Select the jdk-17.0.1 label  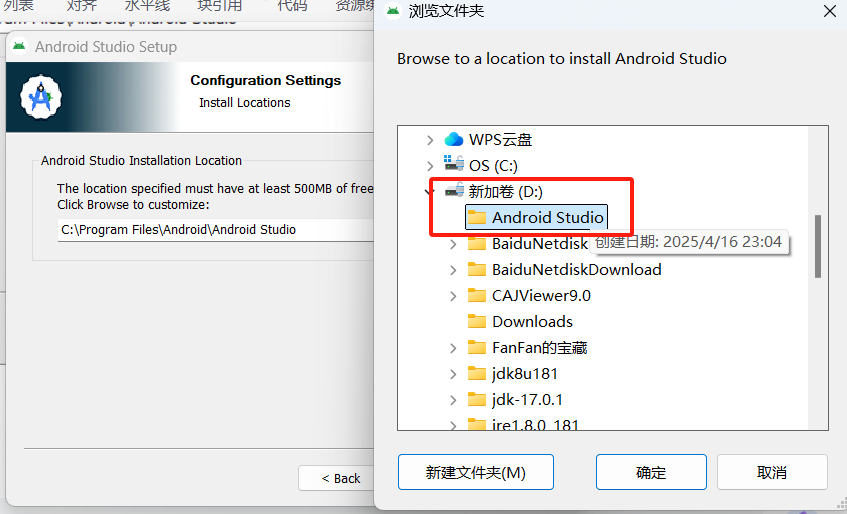(x=527, y=400)
